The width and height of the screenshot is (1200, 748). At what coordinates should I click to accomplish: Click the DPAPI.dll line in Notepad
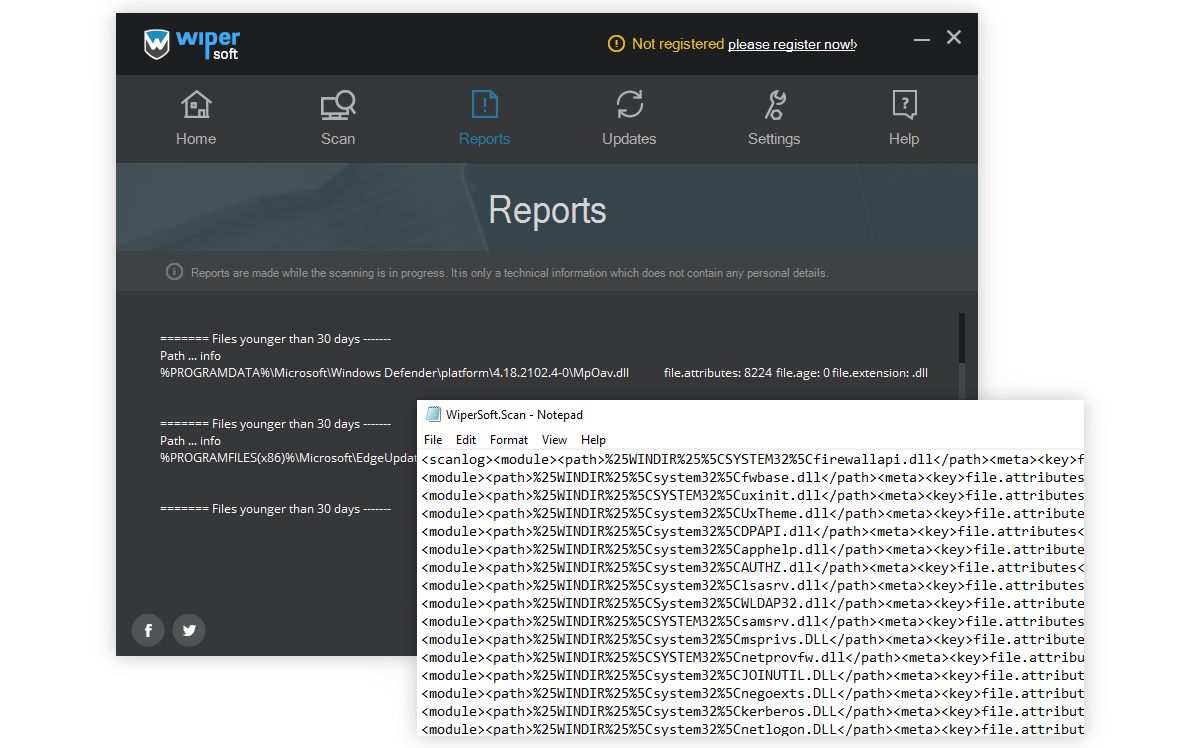point(752,532)
